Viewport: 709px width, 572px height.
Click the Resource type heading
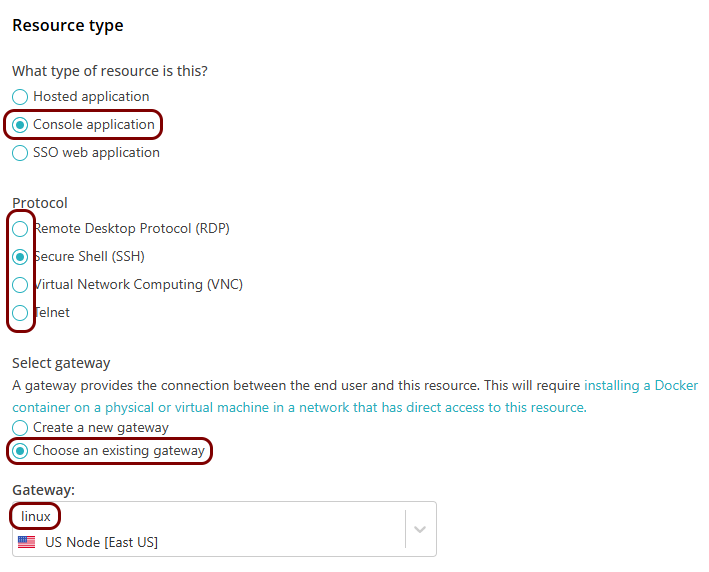(x=68, y=26)
